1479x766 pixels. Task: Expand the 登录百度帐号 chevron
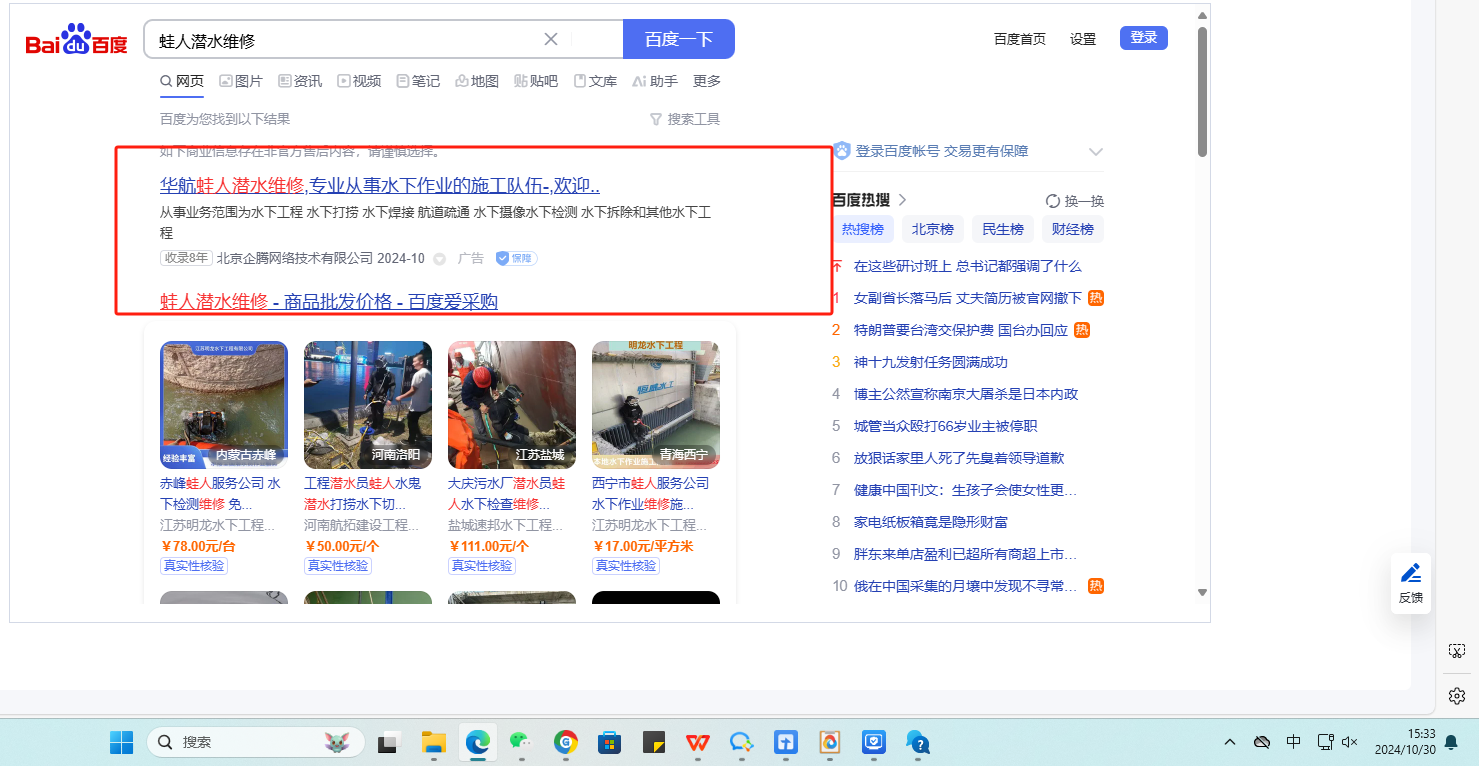tap(1096, 152)
